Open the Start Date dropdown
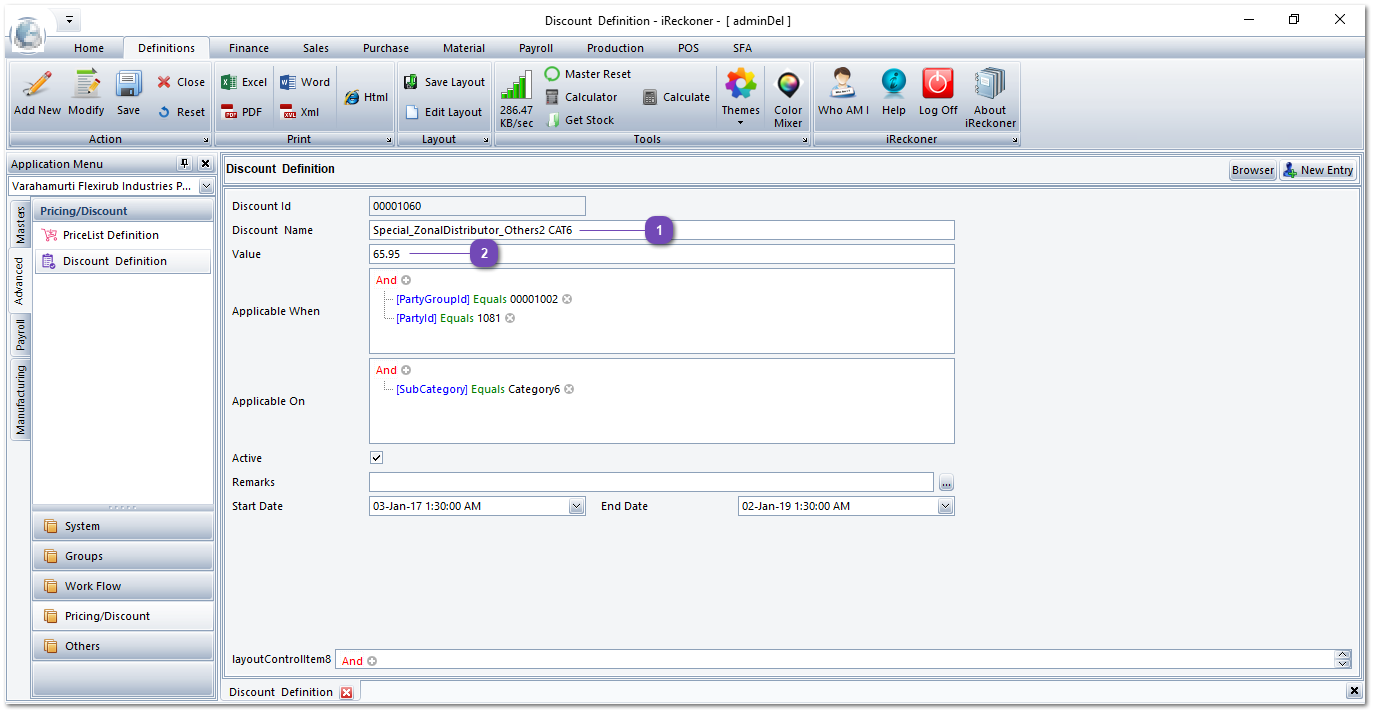The width and height of the screenshot is (1374, 713). click(576, 507)
